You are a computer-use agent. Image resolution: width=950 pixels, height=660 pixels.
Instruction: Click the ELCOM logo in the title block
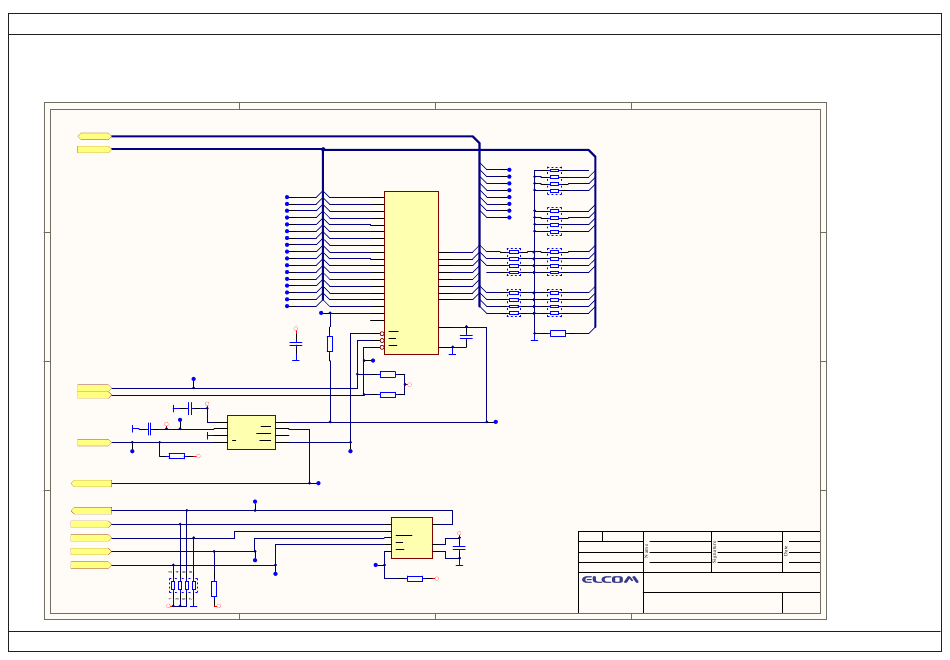click(610, 579)
